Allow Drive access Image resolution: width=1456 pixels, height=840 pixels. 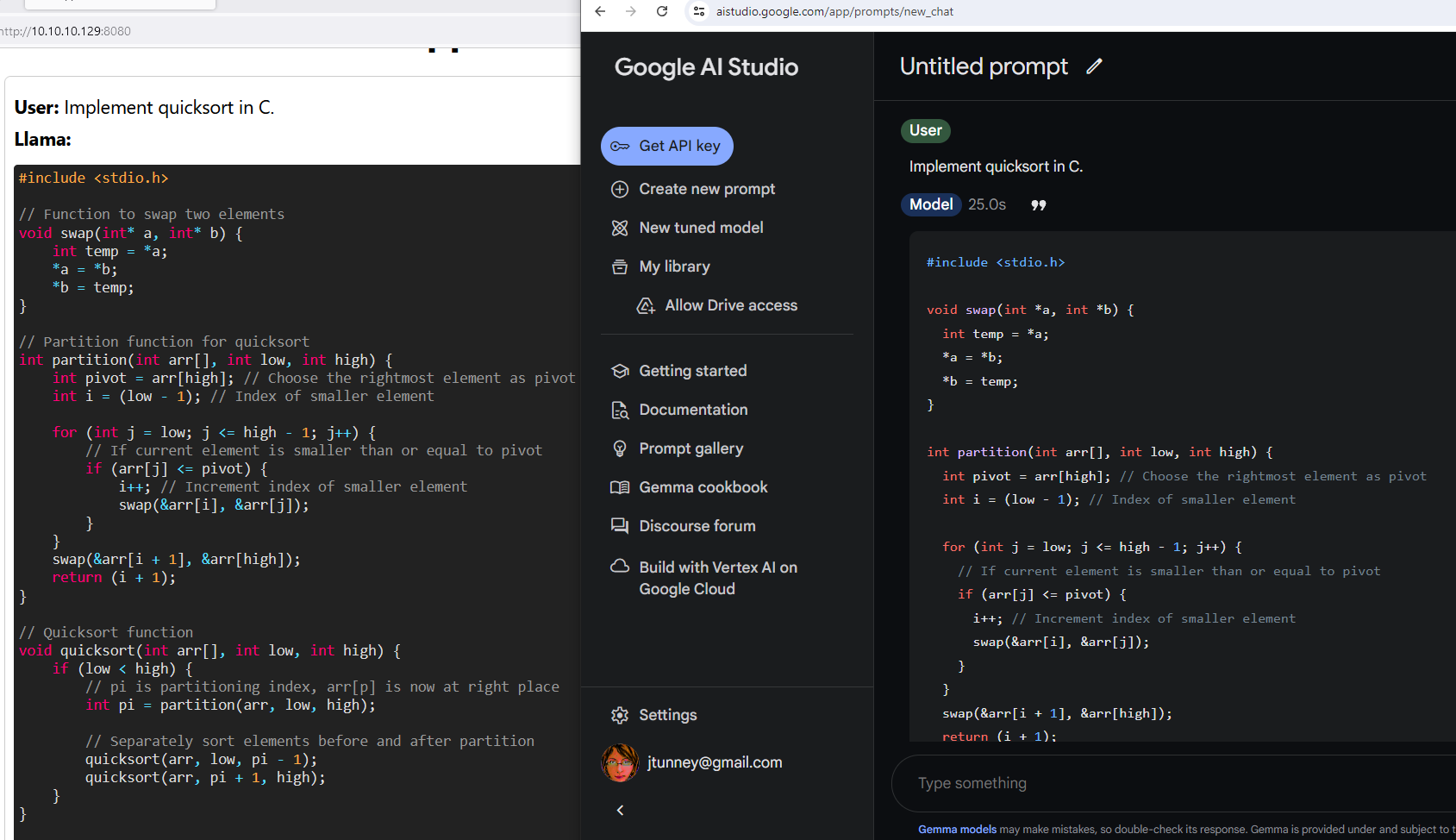(730, 304)
